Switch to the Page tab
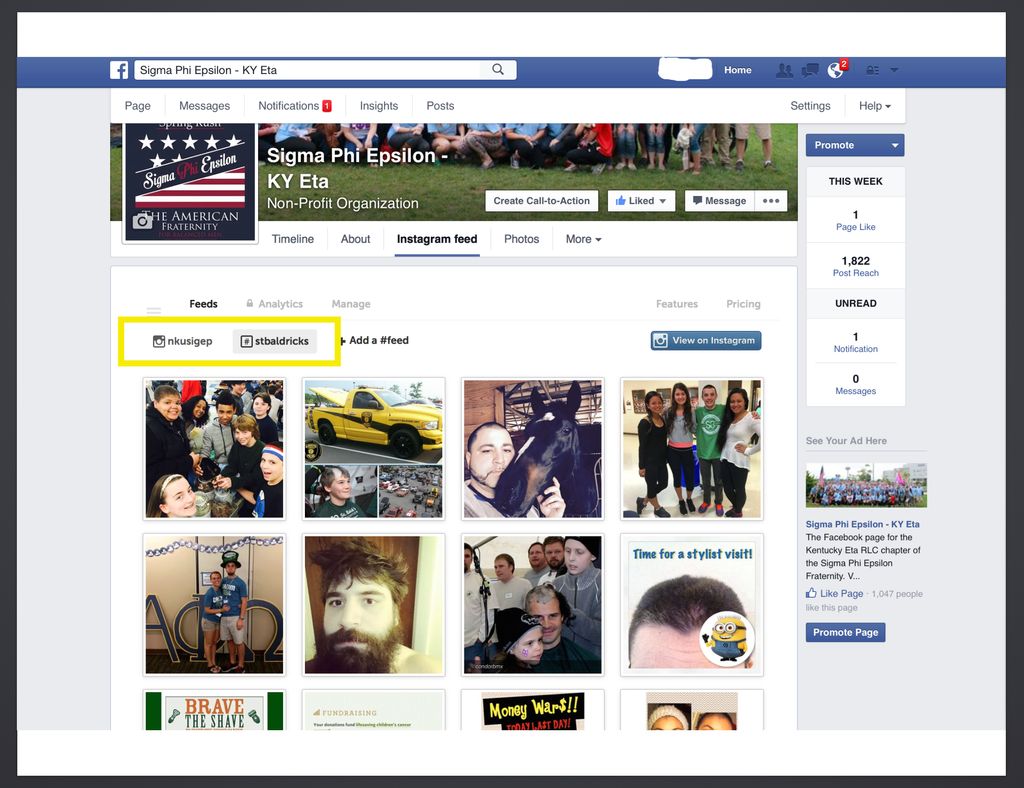The image size is (1024, 788). tap(138, 106)
